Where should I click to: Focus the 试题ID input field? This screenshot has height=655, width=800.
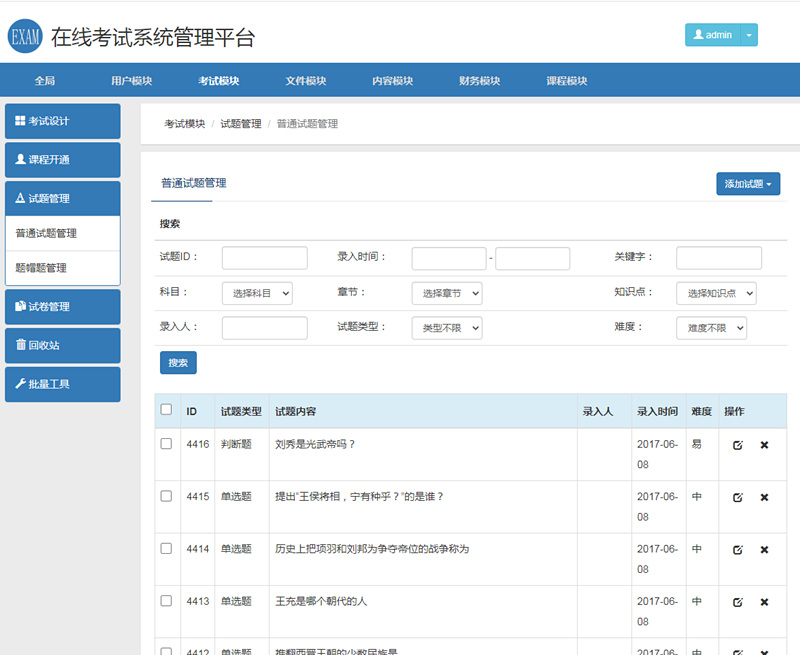click(264, 258)
